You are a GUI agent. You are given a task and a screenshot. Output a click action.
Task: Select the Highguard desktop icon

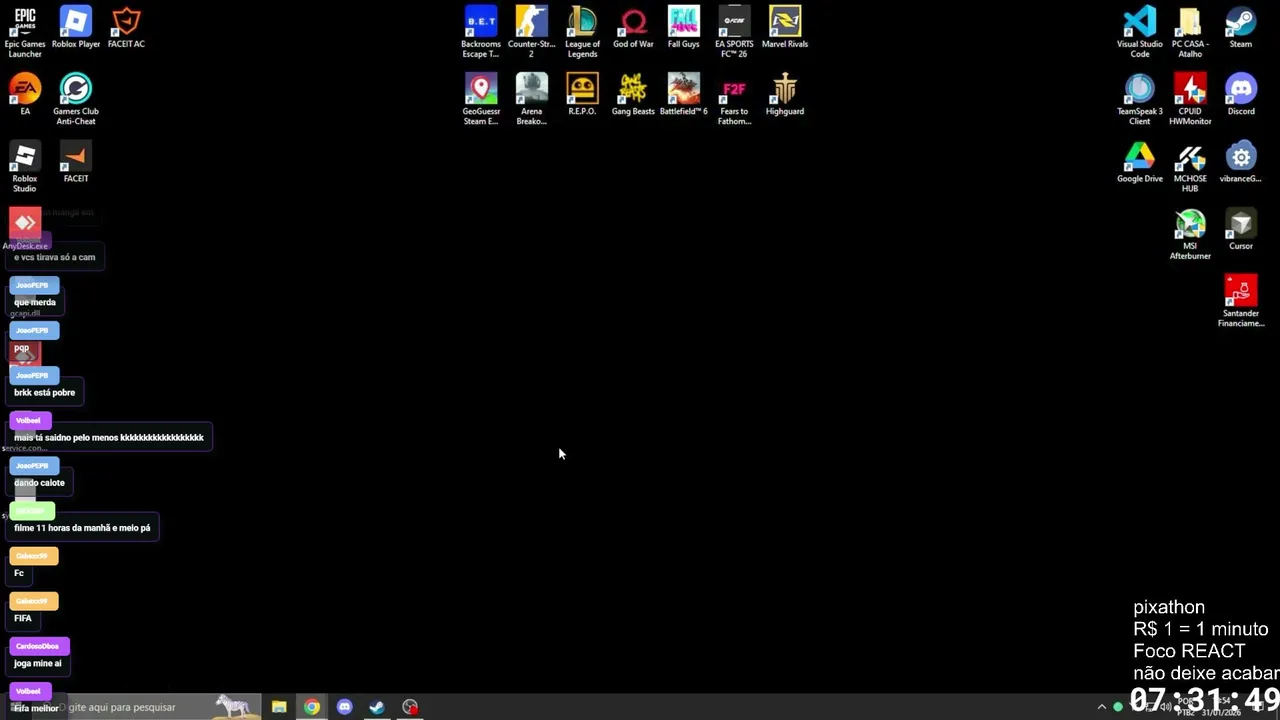(x=785, y=94)
